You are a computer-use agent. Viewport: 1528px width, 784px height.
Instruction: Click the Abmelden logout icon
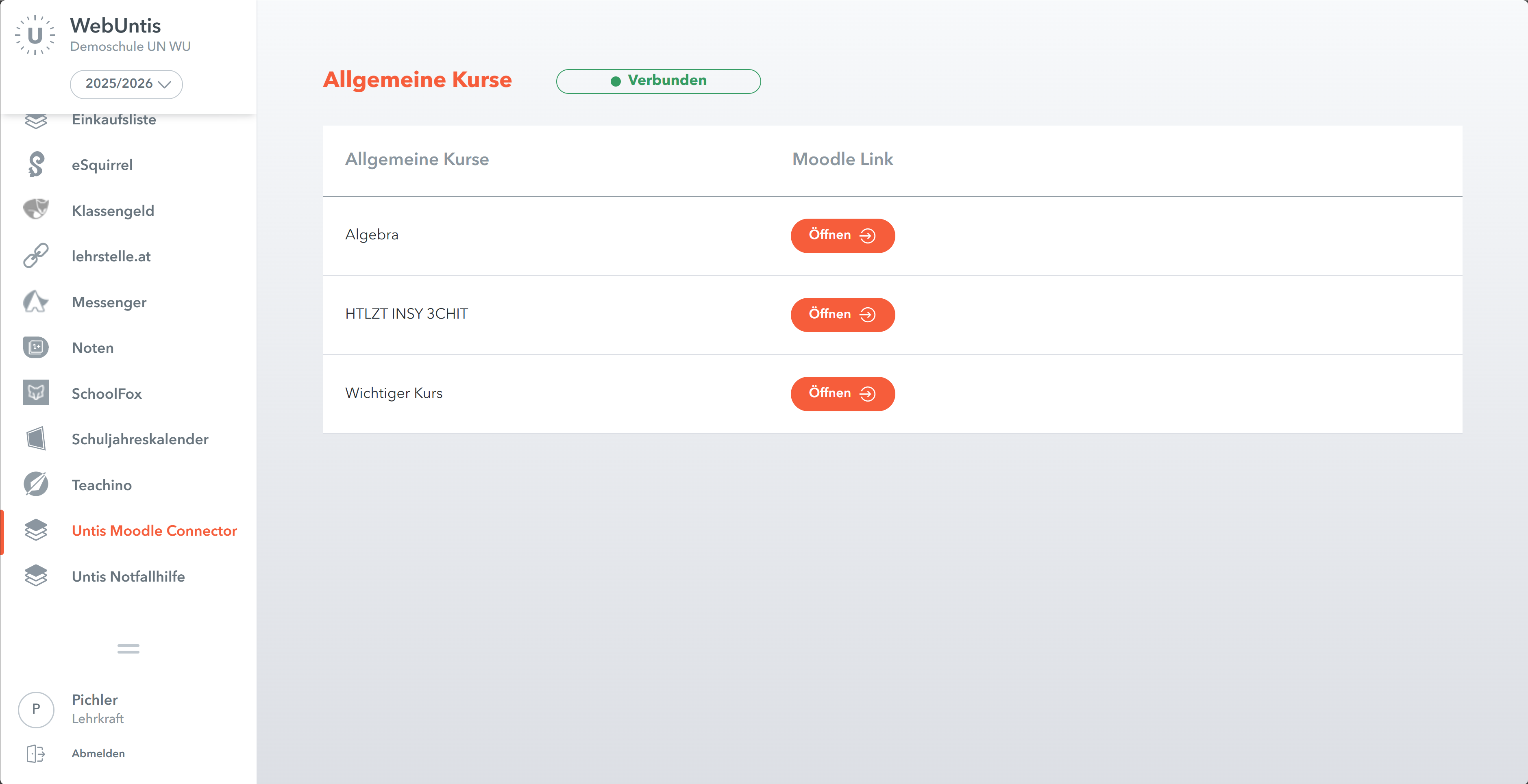coord(36,753)
